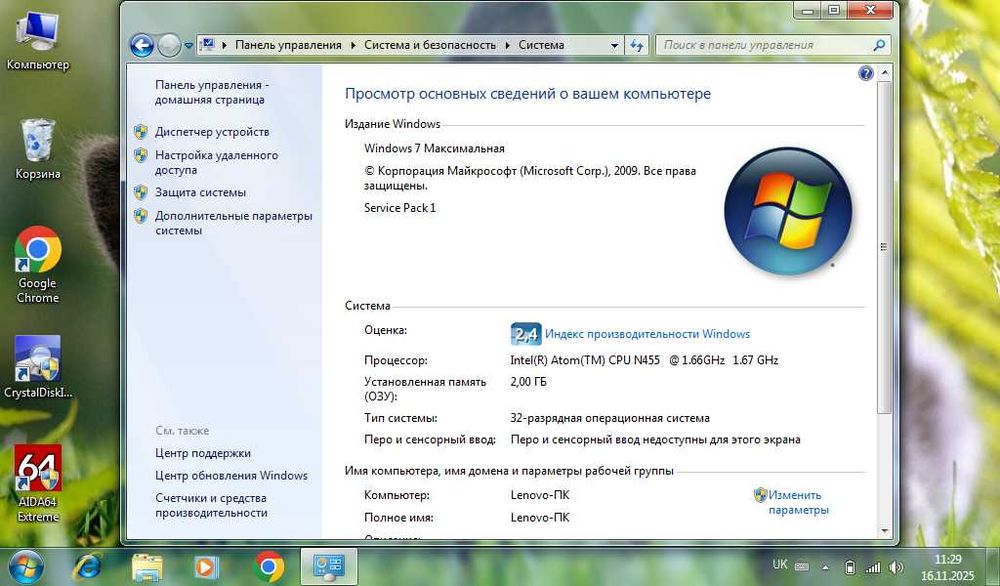Expand arrow after 'Панель управления' breadcrumb

pos(353,45)
